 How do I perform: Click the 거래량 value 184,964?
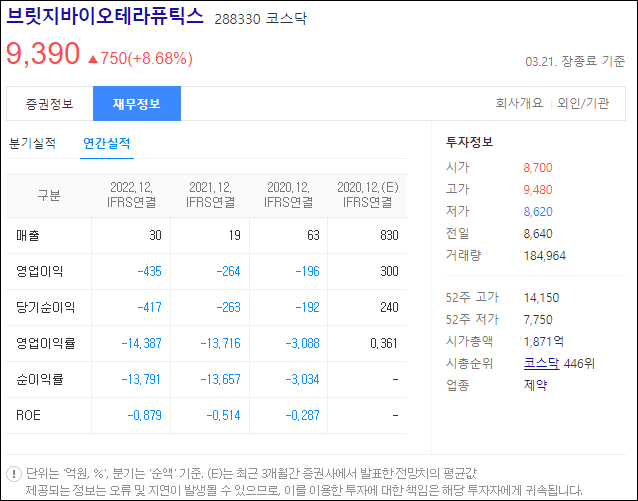(x=545, y=256)
